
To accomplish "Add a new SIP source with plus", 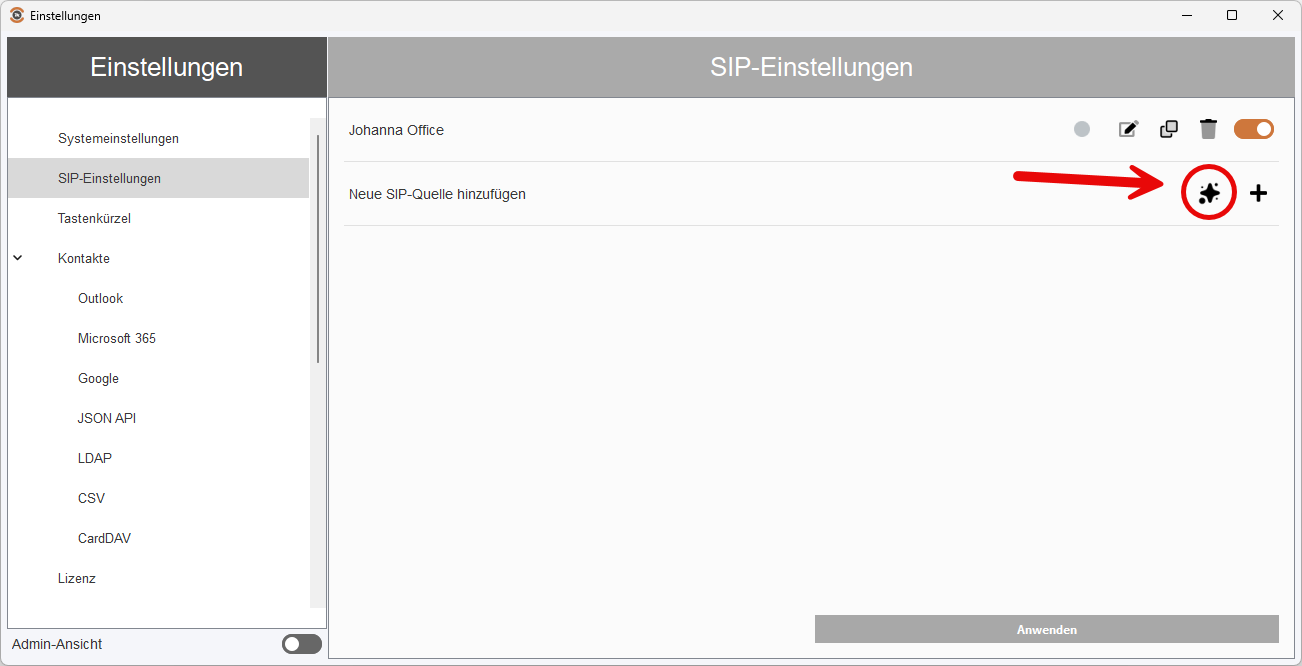I will (1259, 194).
